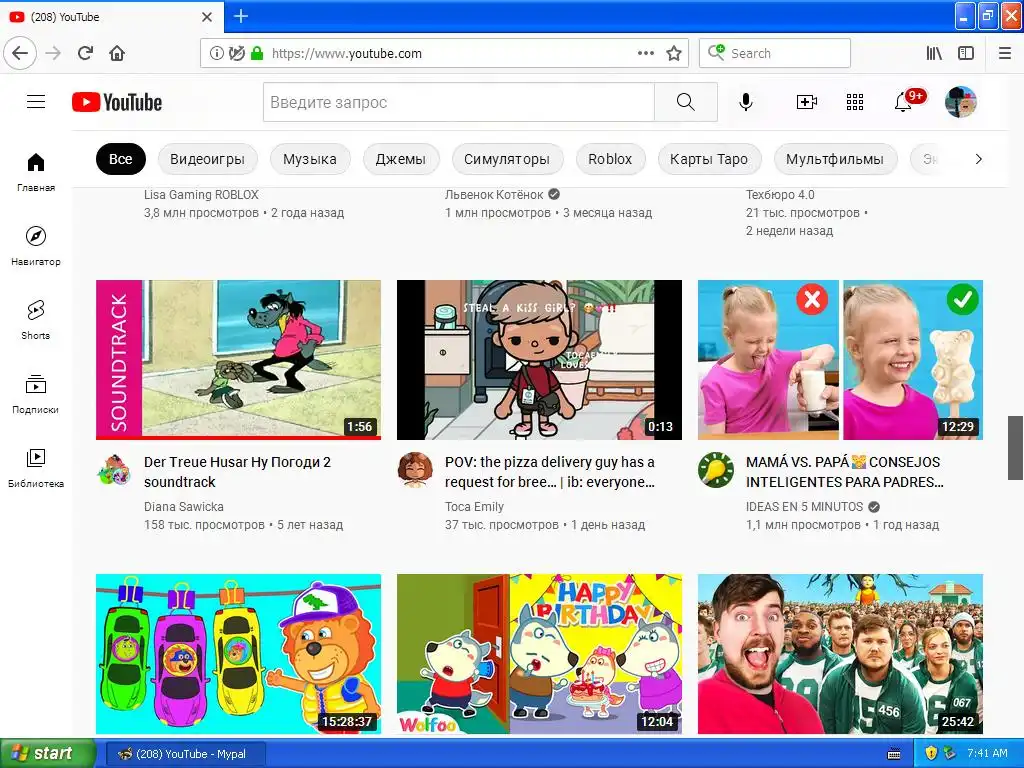Start voice search with microphone icon
This screenshot has height=768, width=1024.
(746, 102)
